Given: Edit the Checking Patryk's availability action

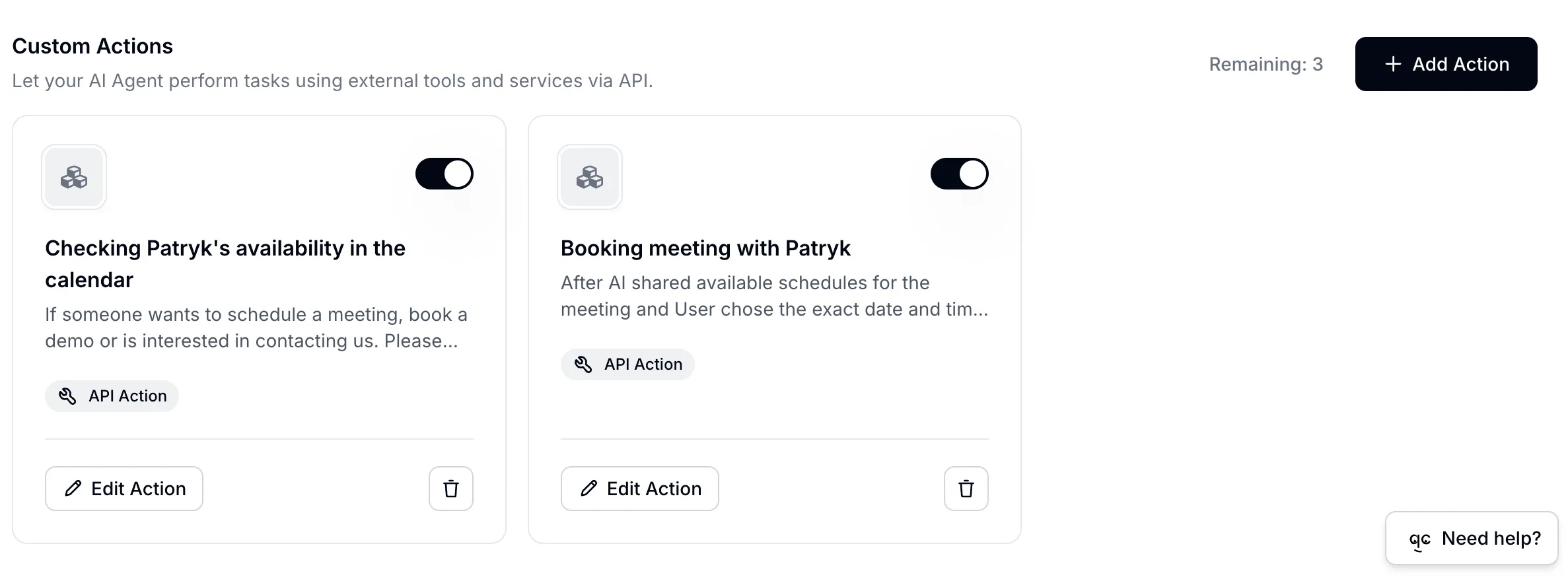Looking at the screenshot, I should click(x=124, y=489).
